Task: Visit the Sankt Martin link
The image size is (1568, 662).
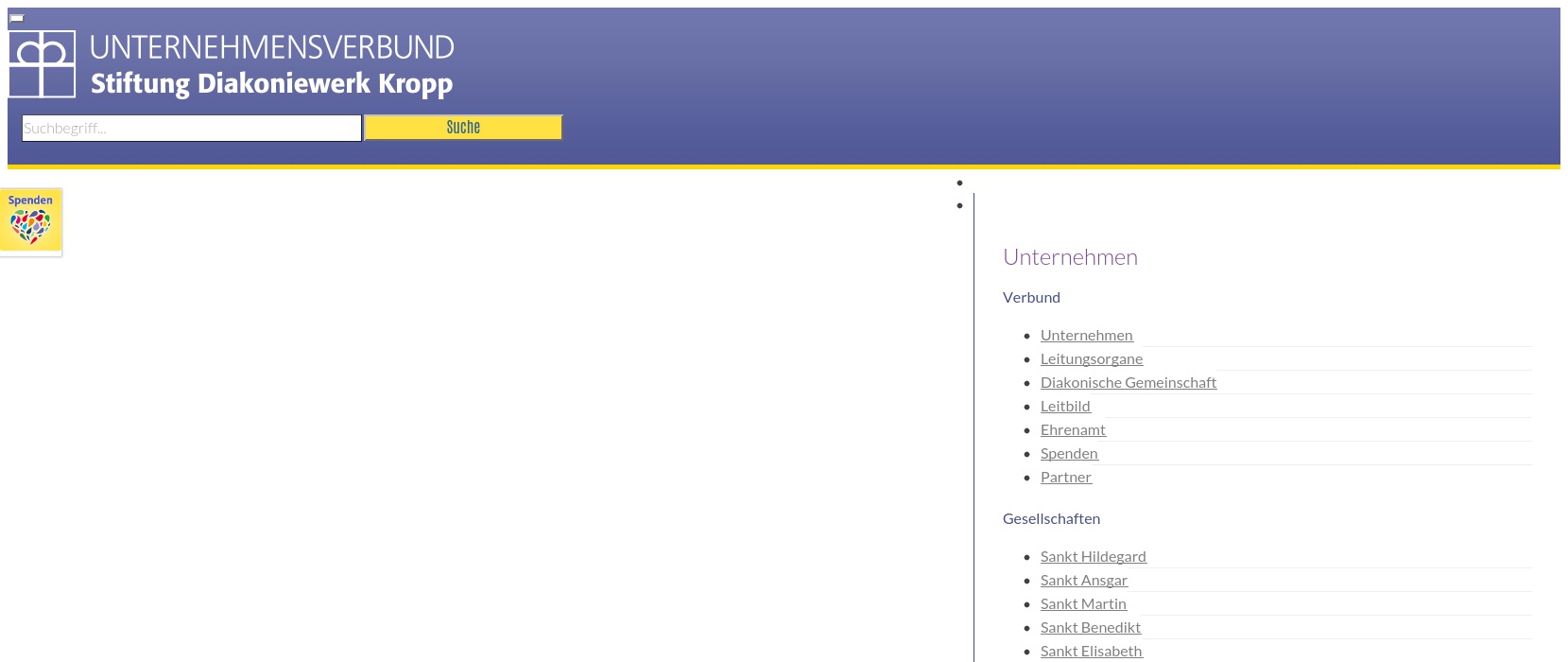Action: click(x=1083, y=603)
